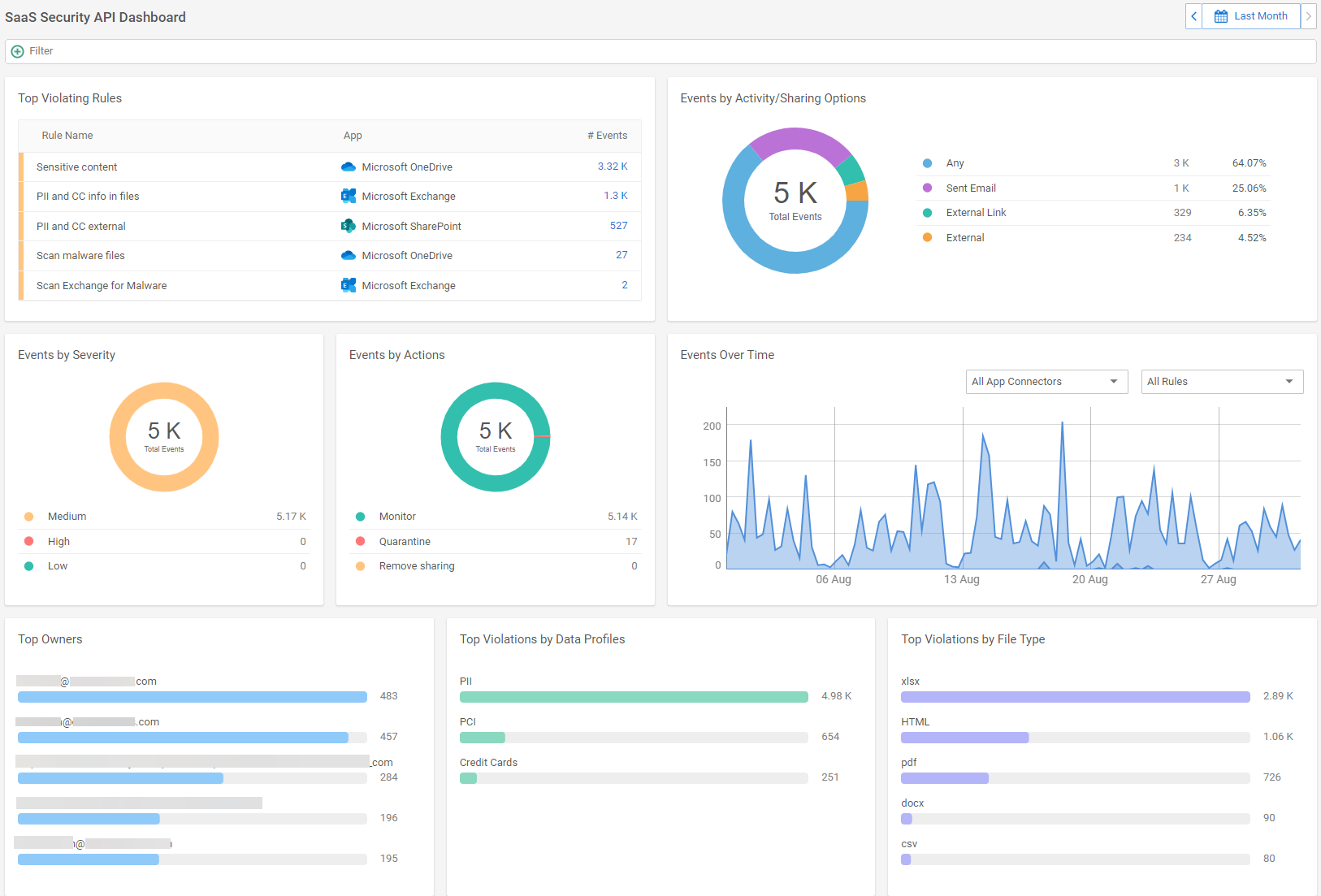Click the 527 events link for PII and CC external
The height and width of the screenshot is (896, 1321).
pyautogui.click(x=618, y=226)
